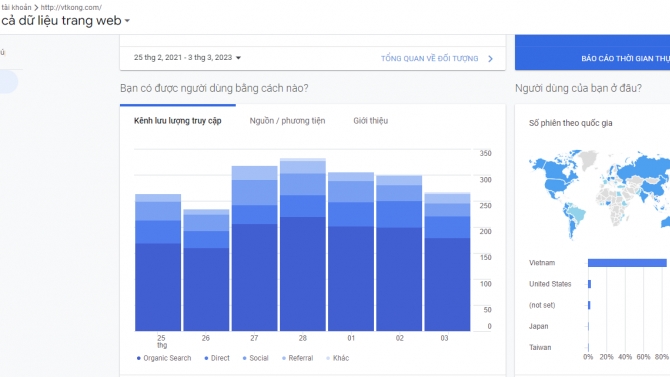670x377 pixels.
Task: Click the heading 'Bạn có được người dùng bằng cách nào?'
Action: coord(214,88)
